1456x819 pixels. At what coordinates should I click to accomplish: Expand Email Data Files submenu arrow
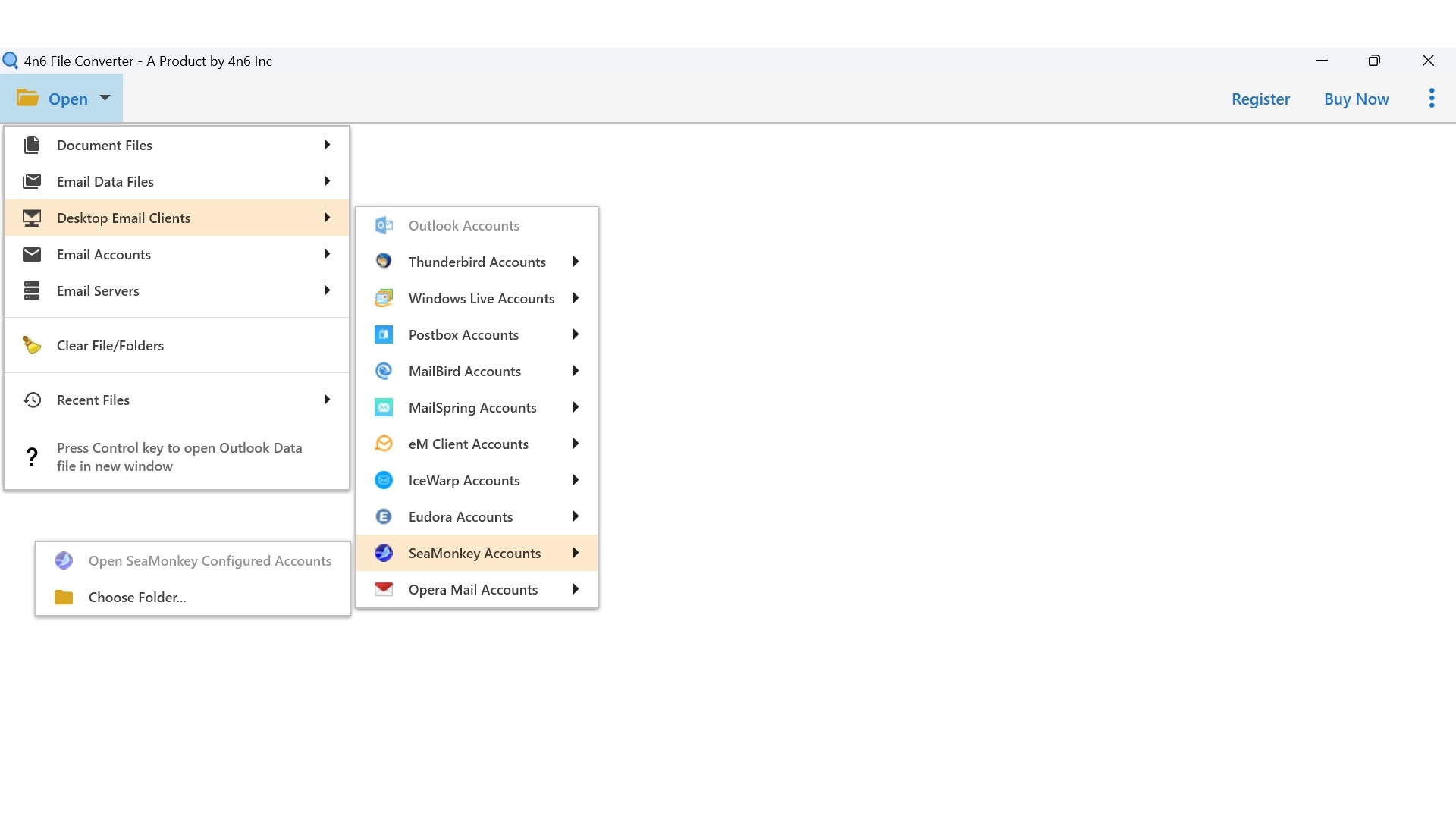click(x=327, y=181)
